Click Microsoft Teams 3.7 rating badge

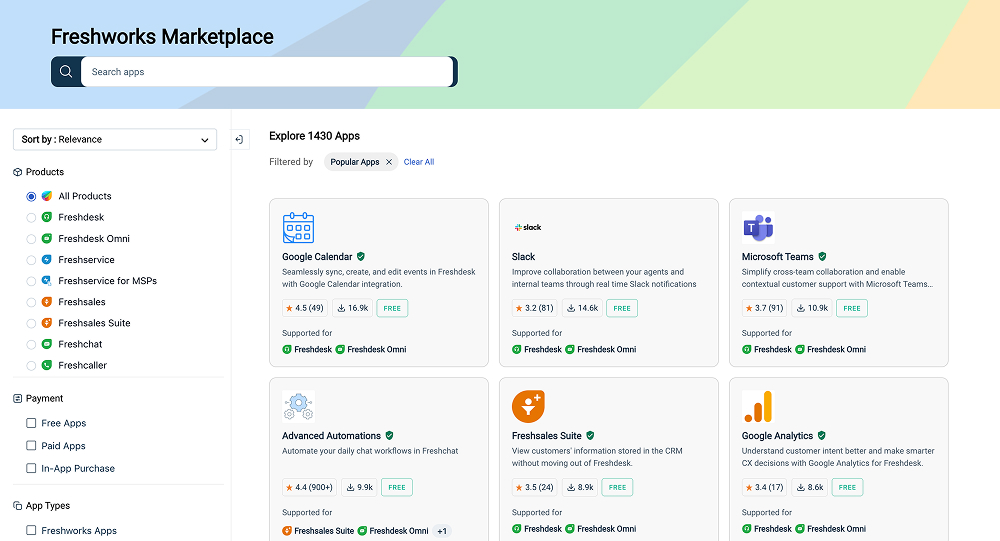765,308
